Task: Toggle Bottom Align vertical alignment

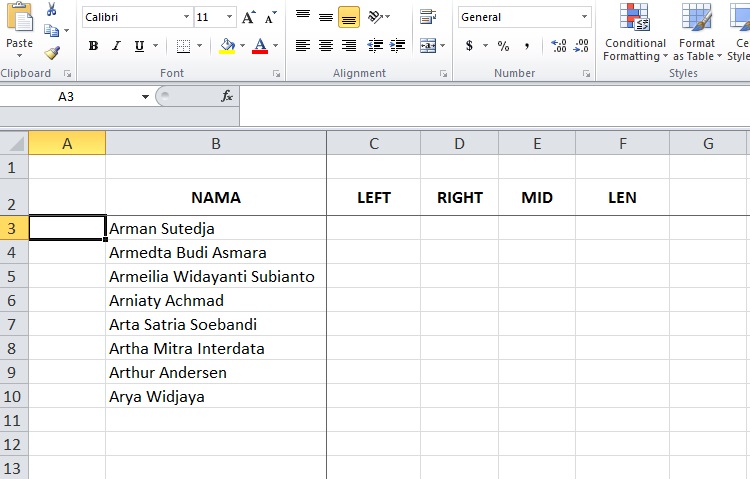Action: click(349, 18)
